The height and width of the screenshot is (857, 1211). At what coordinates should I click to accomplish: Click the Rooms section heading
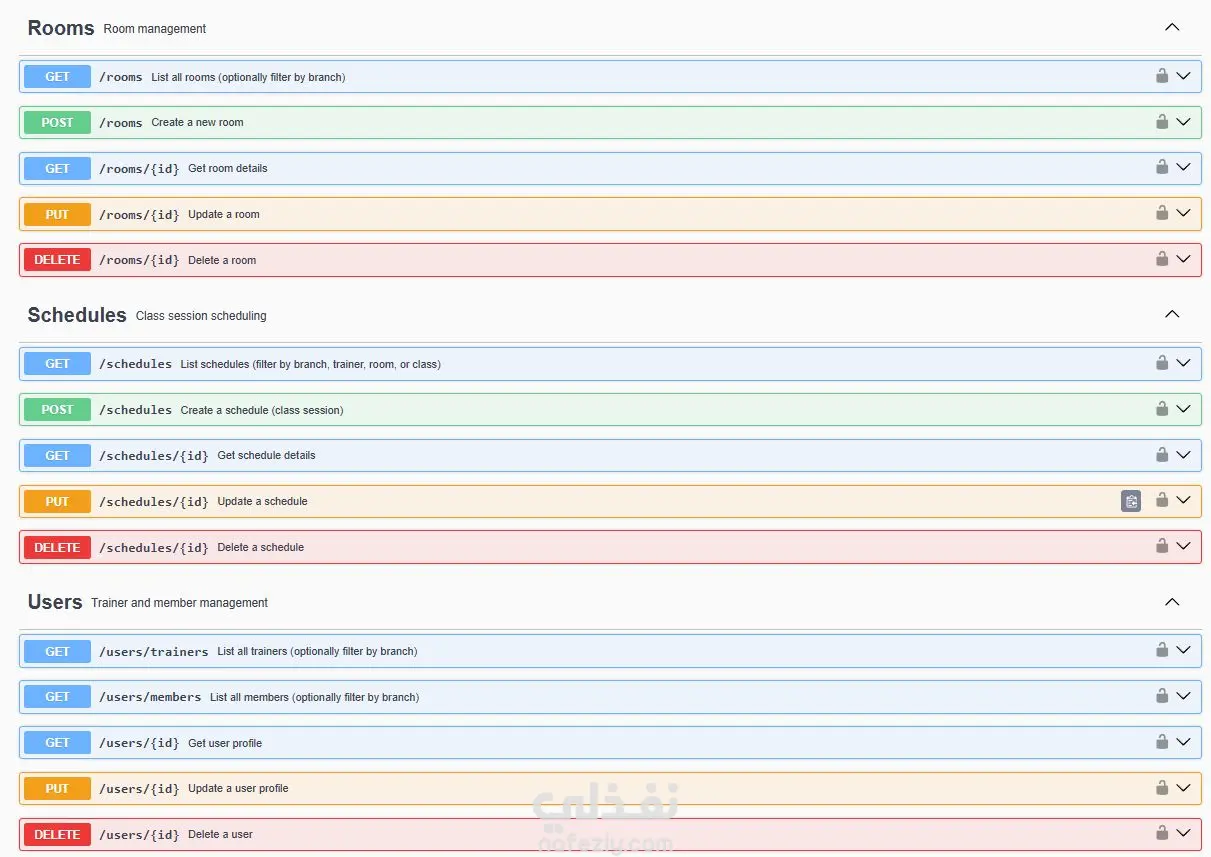coord(61,28)
